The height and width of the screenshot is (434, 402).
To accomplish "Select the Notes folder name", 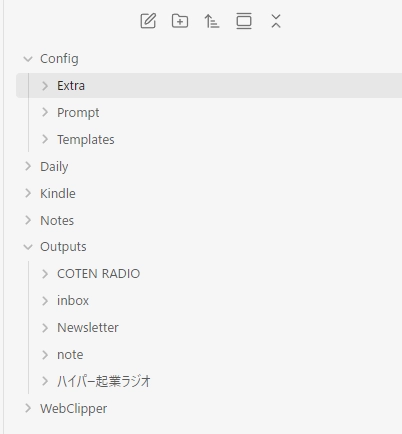I will coord(57,220).
